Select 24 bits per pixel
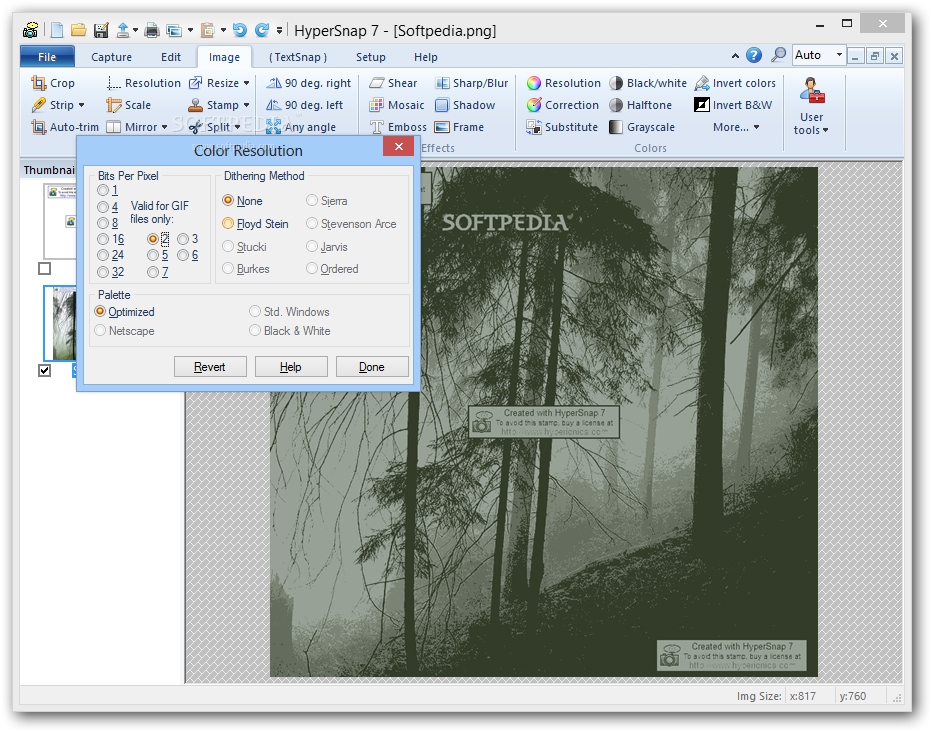Screen dimensions: 932x732 pos(103,255)
